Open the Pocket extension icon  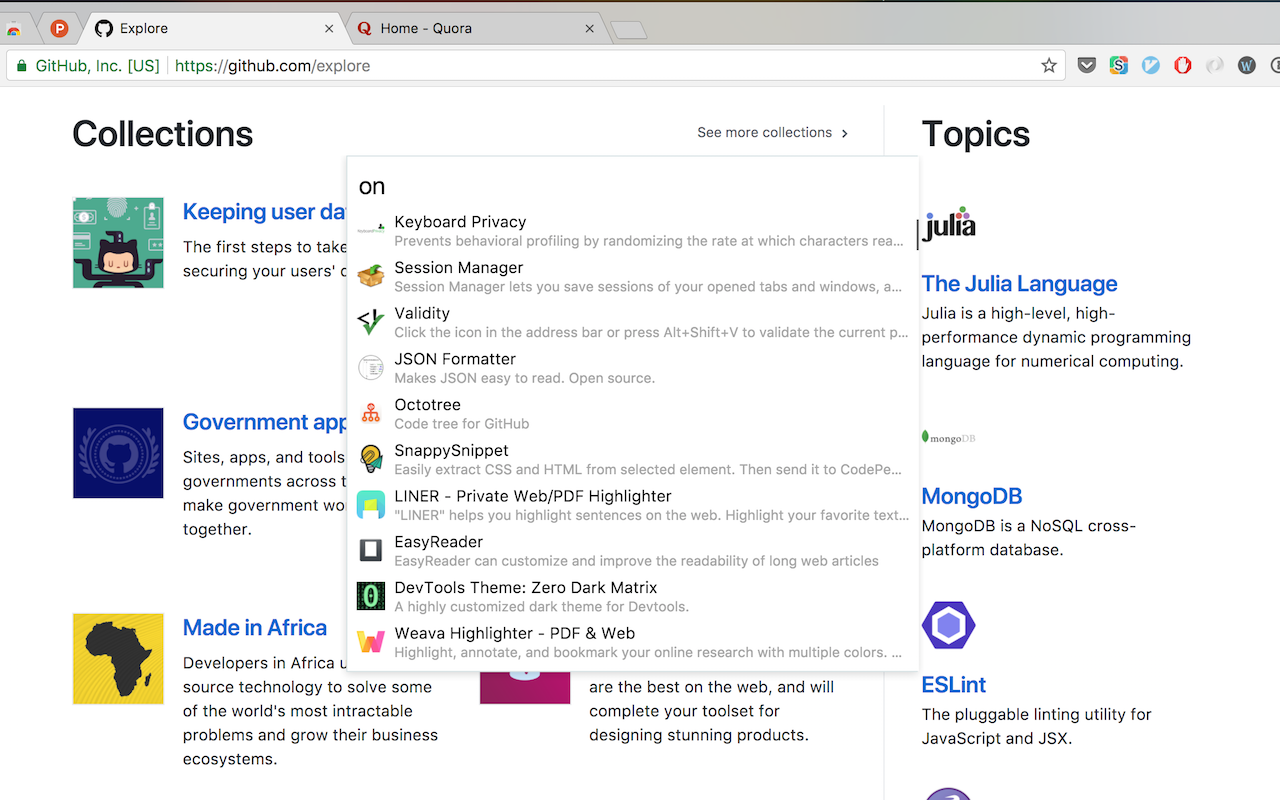tap(1087, 66)
